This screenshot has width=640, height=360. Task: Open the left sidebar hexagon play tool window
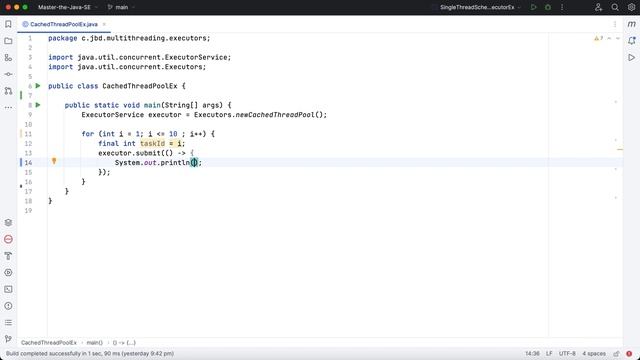coord(8,273)
